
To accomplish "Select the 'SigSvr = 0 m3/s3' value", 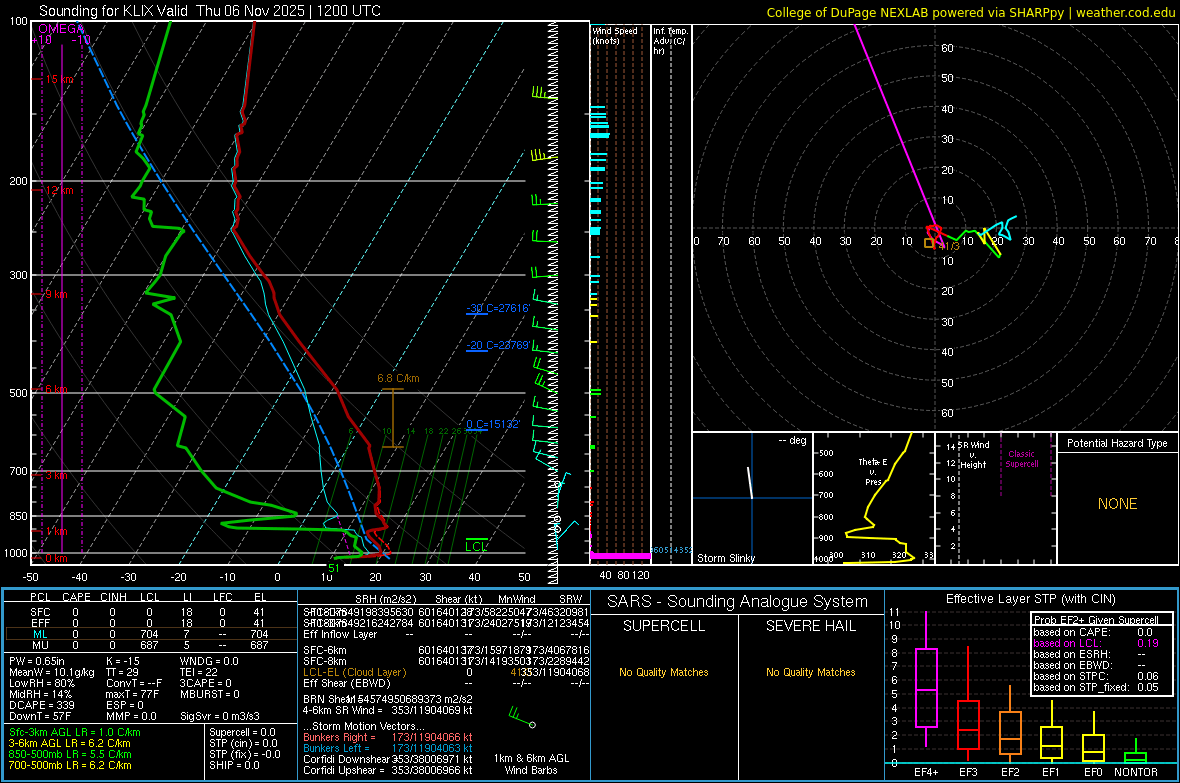I will 220,716.
